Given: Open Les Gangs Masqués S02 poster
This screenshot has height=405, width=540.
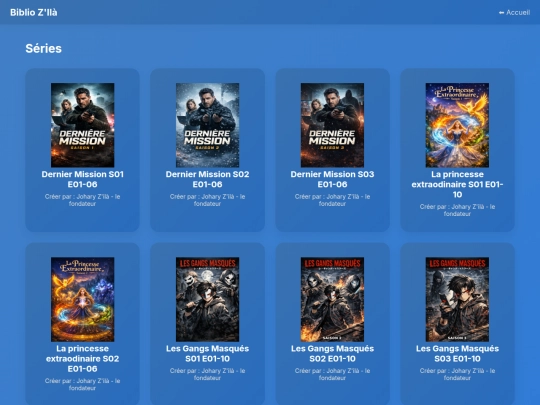Looking at the screenshot, I should pyautogui.click(x=332, y=299).
